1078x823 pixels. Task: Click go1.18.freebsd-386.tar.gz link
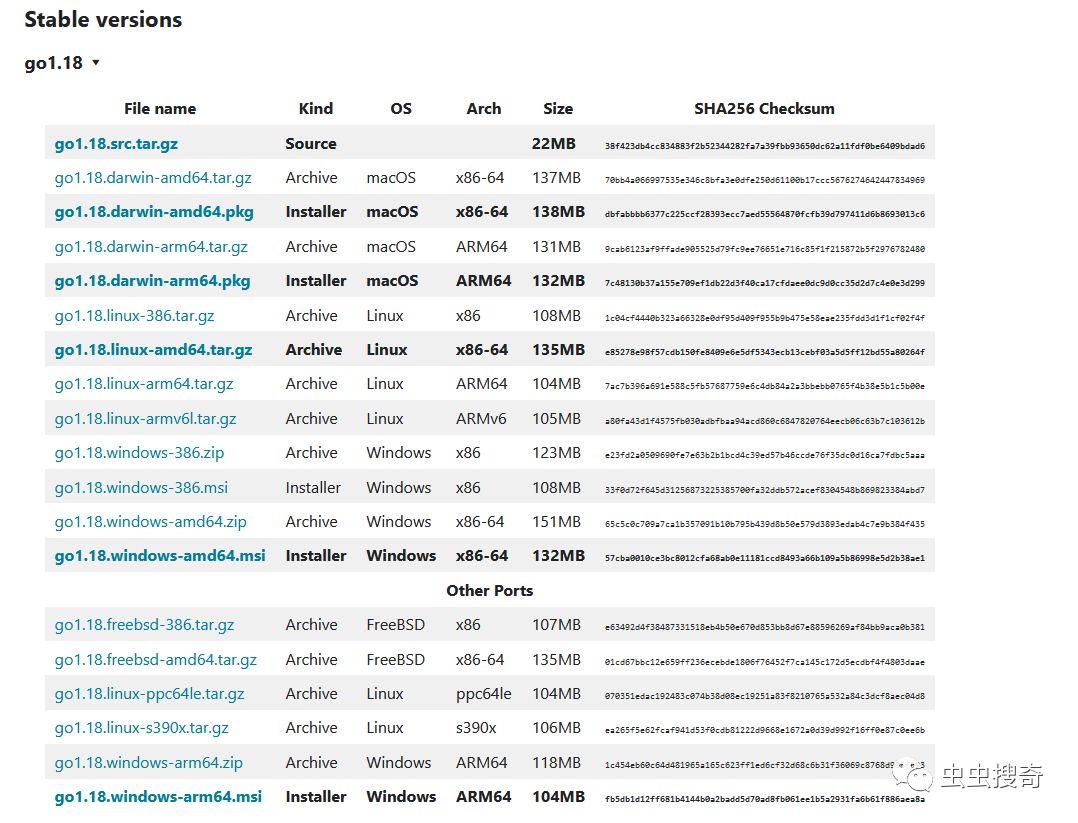click(144, 625)
